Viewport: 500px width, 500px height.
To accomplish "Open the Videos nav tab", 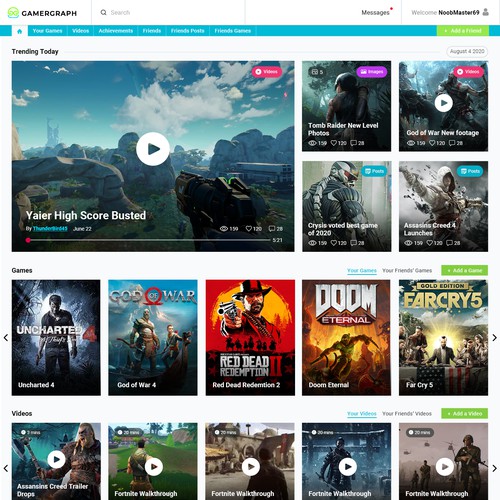I will [x=81, y=31].
